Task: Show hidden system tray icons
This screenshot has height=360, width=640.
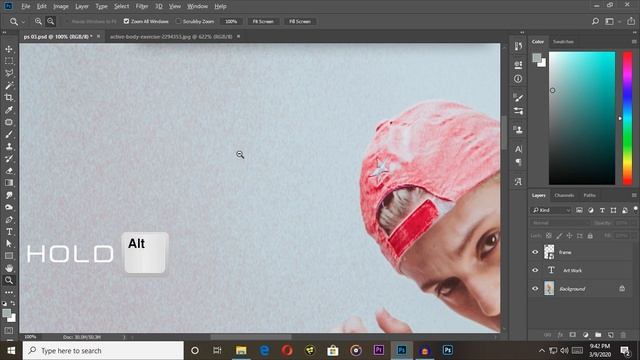Action: click(542, 351)
